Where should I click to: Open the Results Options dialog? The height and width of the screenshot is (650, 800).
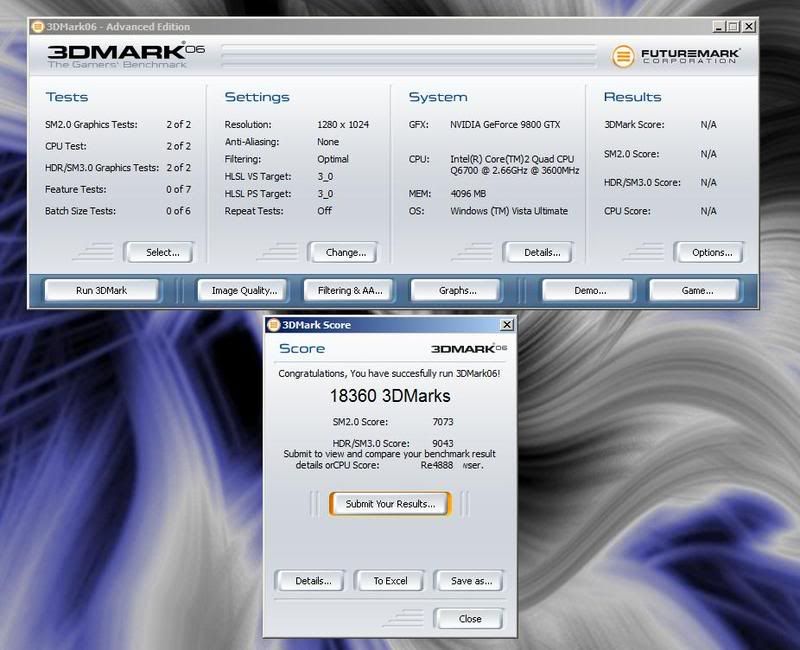coord(709,252)
